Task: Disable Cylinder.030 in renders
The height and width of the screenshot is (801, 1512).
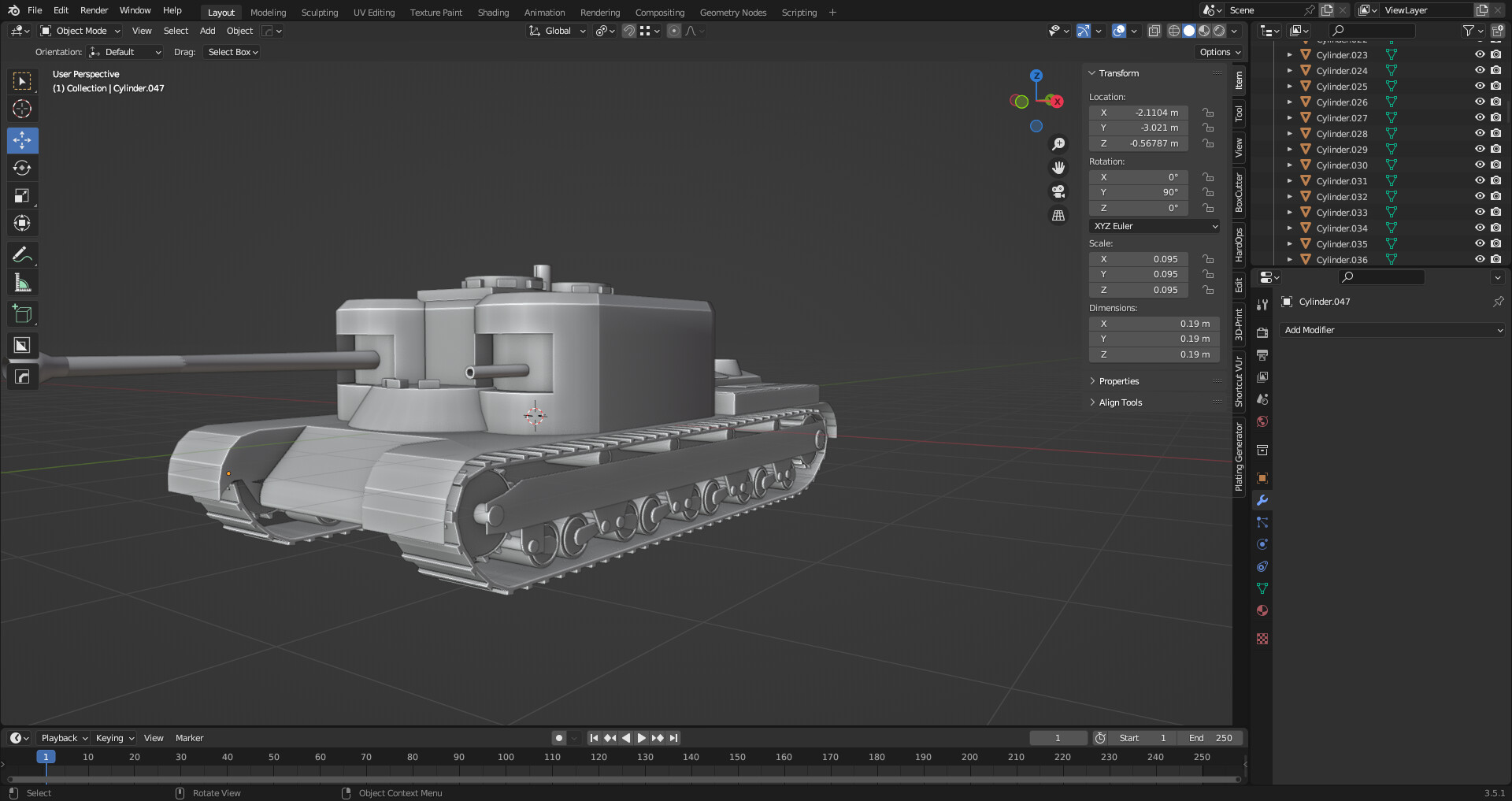Action: pyautogui.click(x=1495, y=165)
